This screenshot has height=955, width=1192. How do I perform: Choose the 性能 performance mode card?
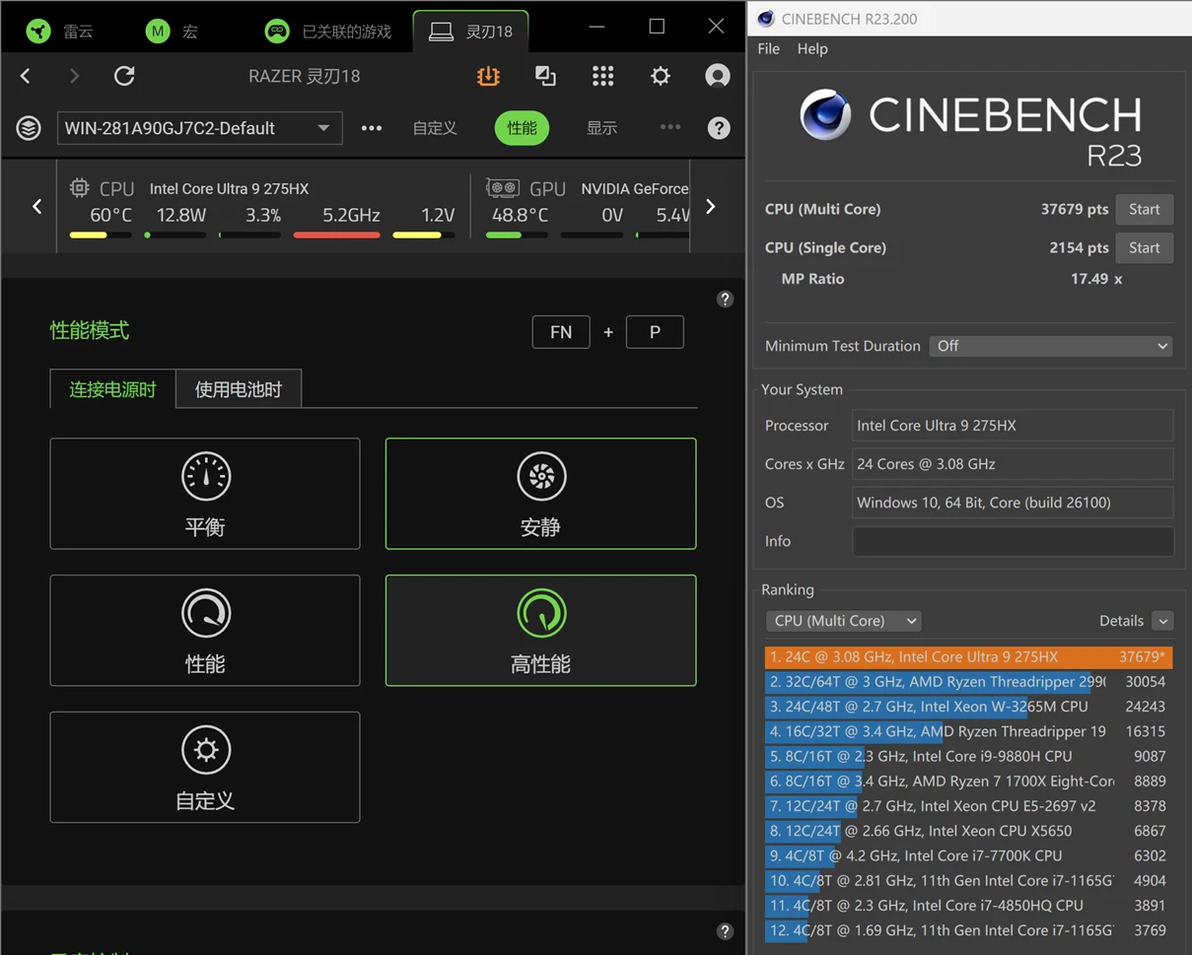[x=205, y=630]
